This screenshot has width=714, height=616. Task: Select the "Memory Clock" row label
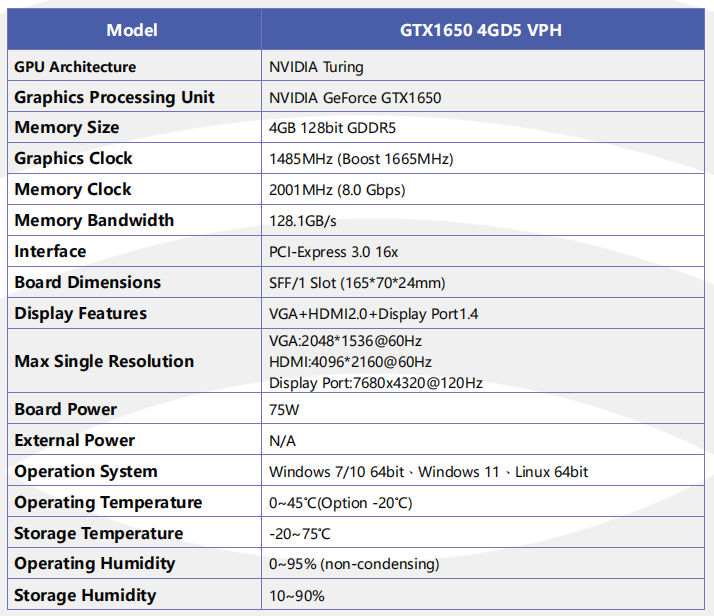[x=73, y=190]
